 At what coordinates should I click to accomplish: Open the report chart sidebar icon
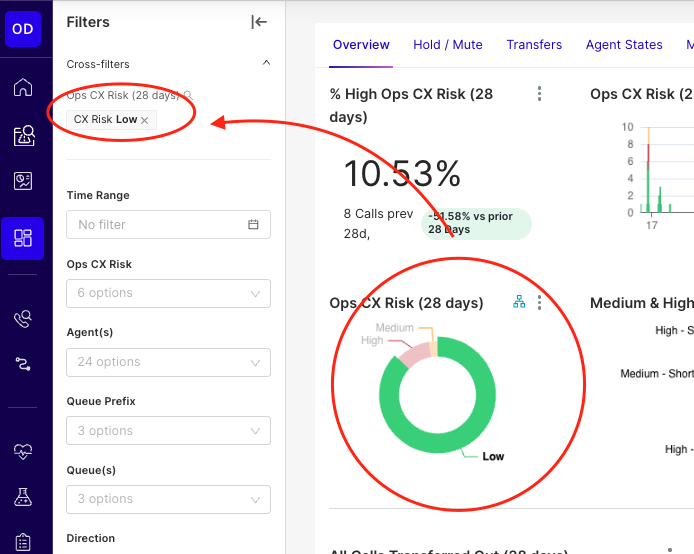coord(23,181)
